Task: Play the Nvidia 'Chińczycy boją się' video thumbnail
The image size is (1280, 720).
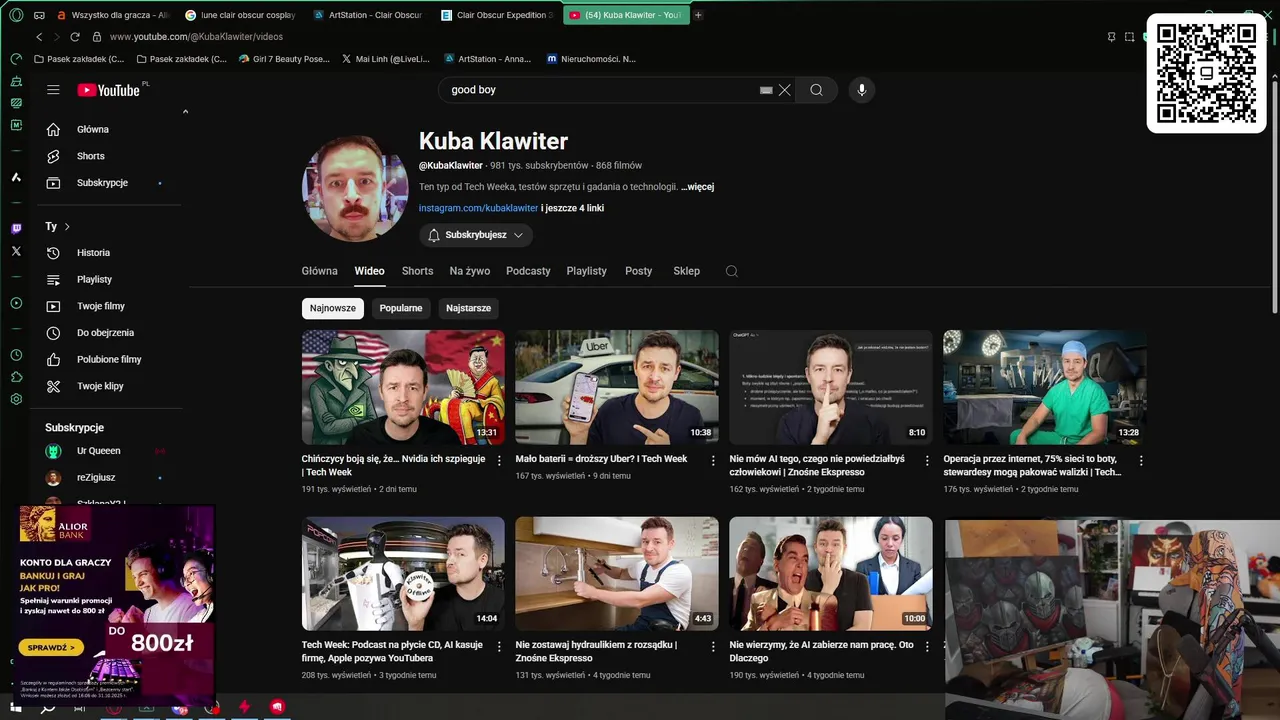Action: 403,387
